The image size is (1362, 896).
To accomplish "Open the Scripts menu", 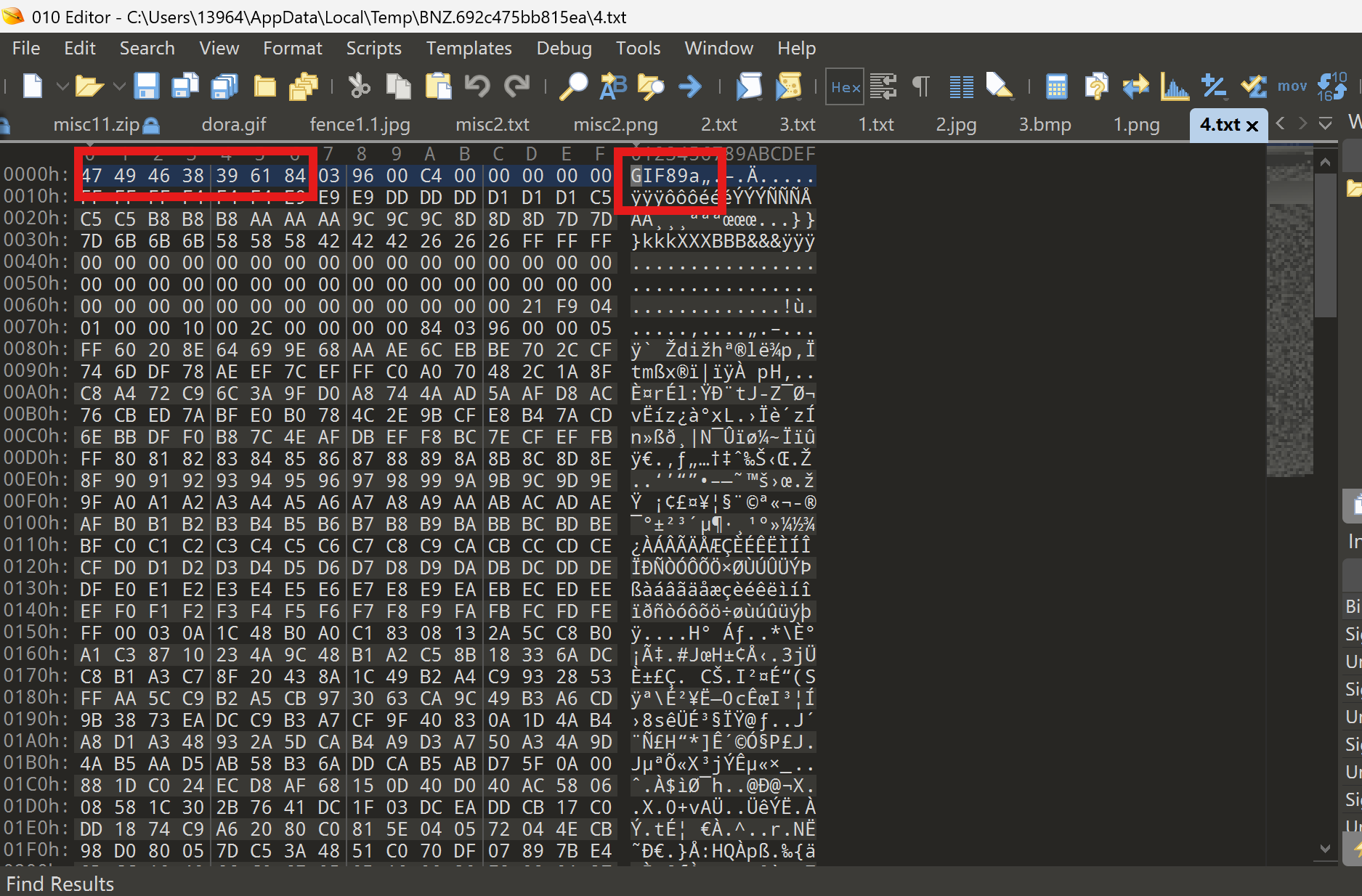I will click(x=374, y=49).
